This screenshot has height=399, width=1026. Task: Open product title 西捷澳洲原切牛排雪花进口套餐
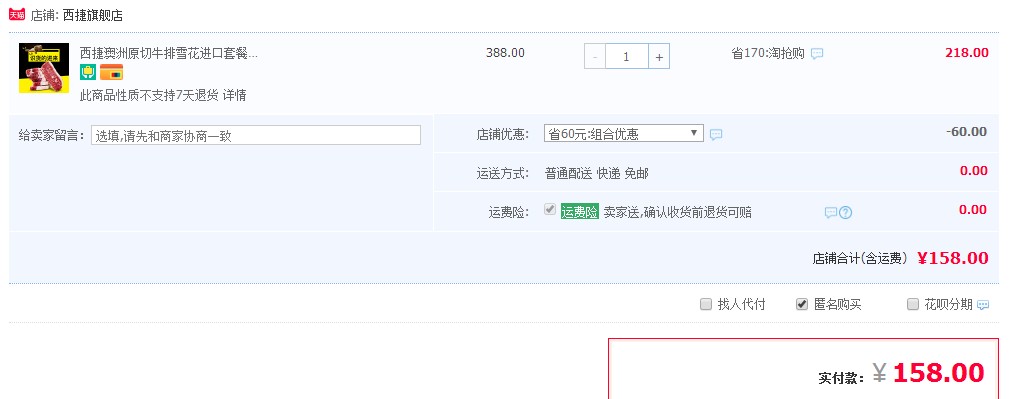coord(169,54)
